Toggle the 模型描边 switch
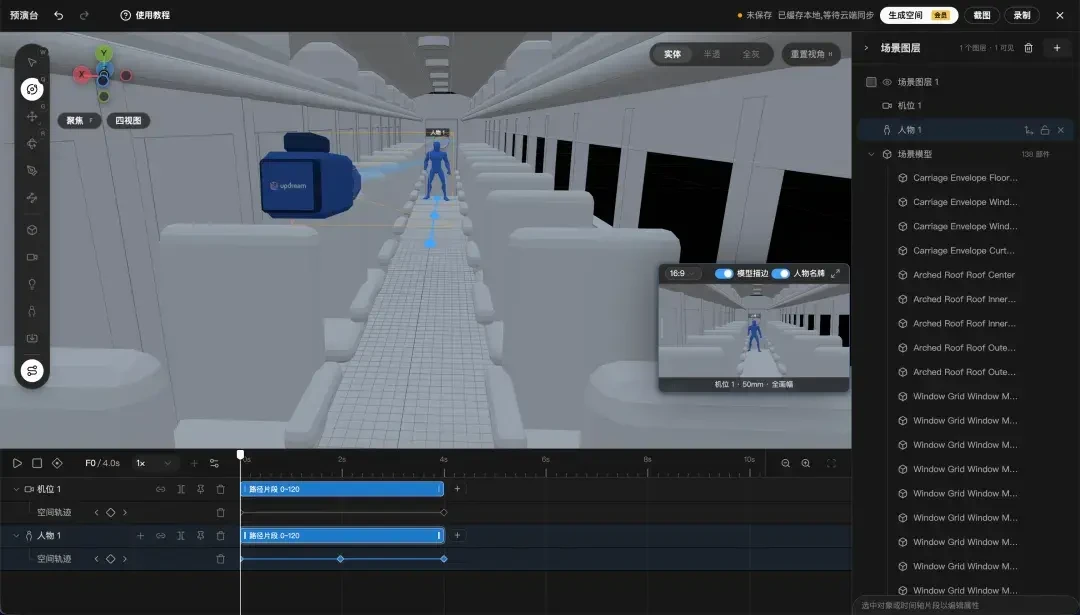Viewport: 1080px width, 615px height. (x=723, y=273)
